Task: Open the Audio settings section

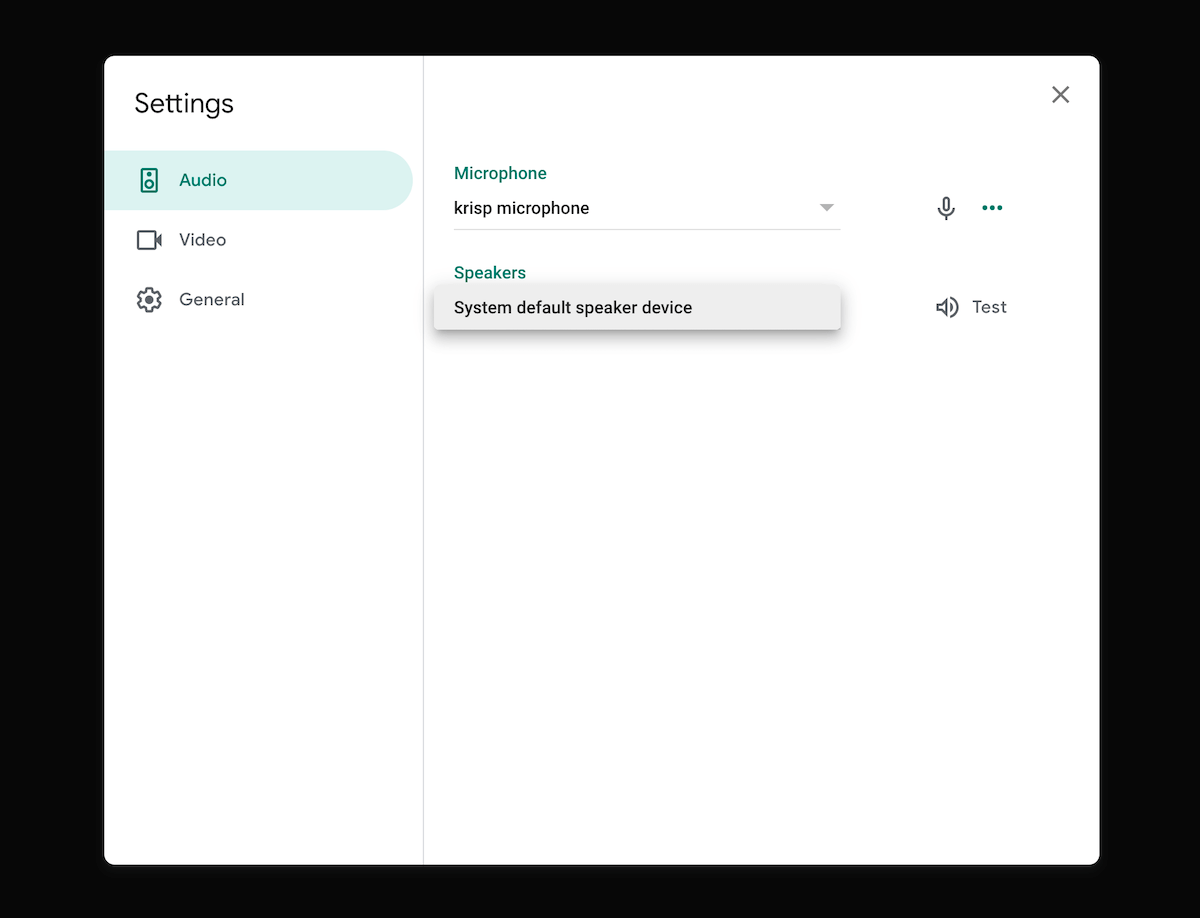Action: [x=203, y=180]
